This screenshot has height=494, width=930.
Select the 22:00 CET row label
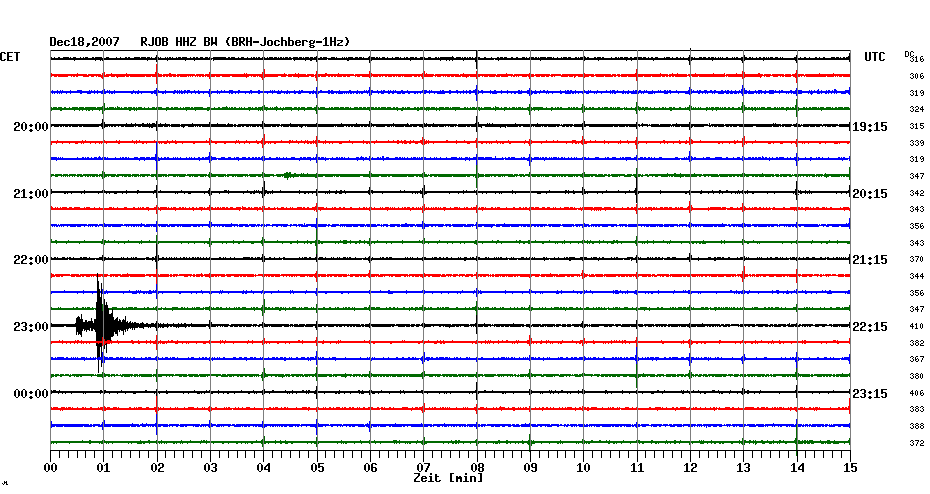tap(31, 260)
